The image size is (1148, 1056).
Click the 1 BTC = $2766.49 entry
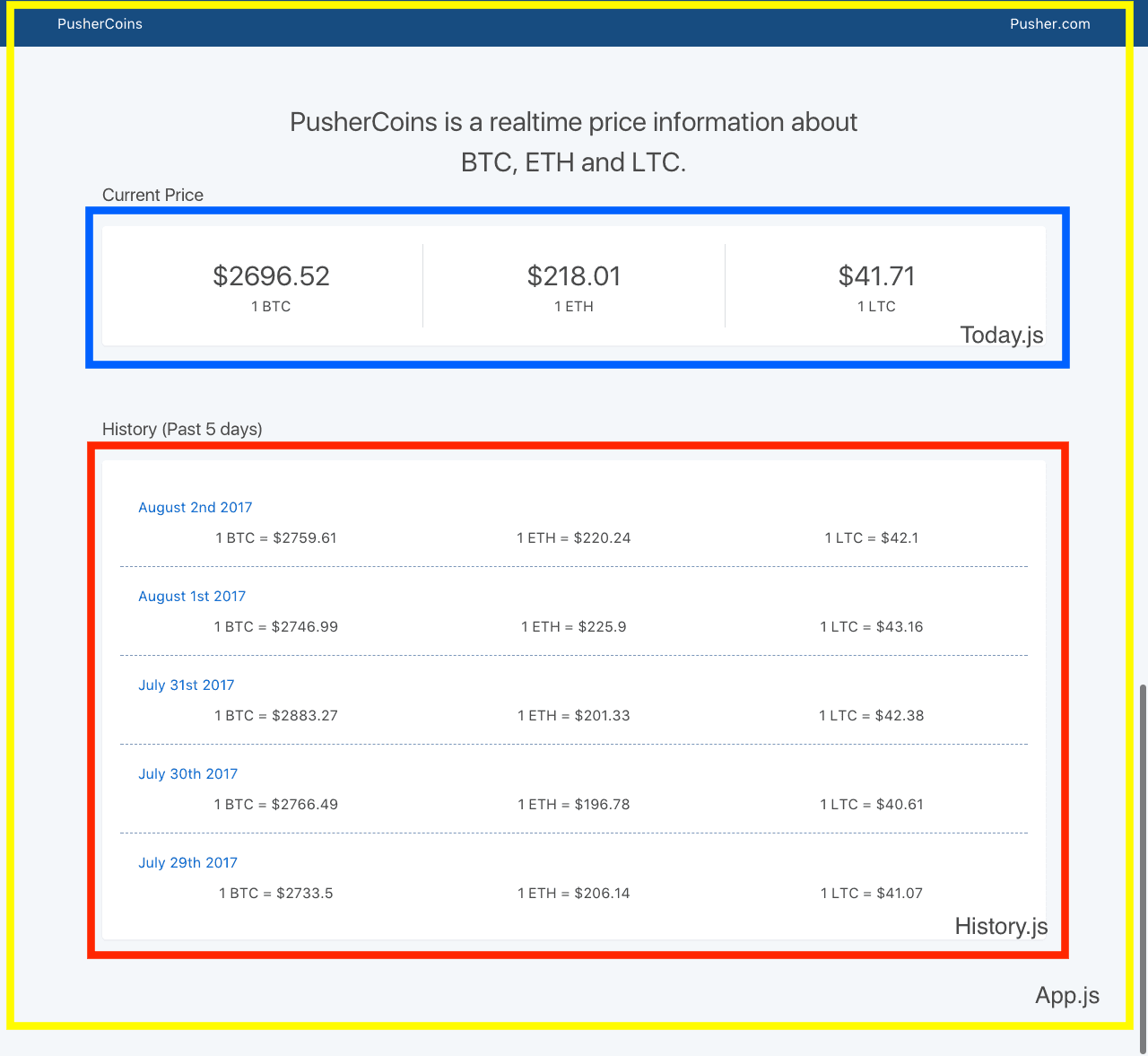(275, 805)
